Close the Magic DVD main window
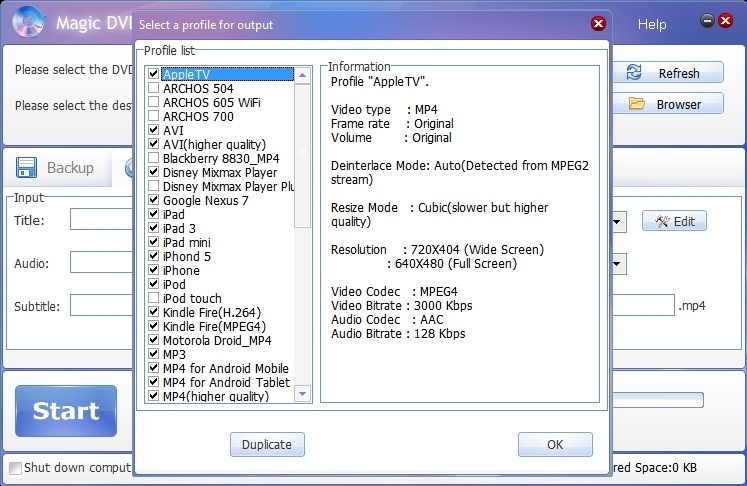The height and width of the screenshot is (486, 747). (726, 20)
